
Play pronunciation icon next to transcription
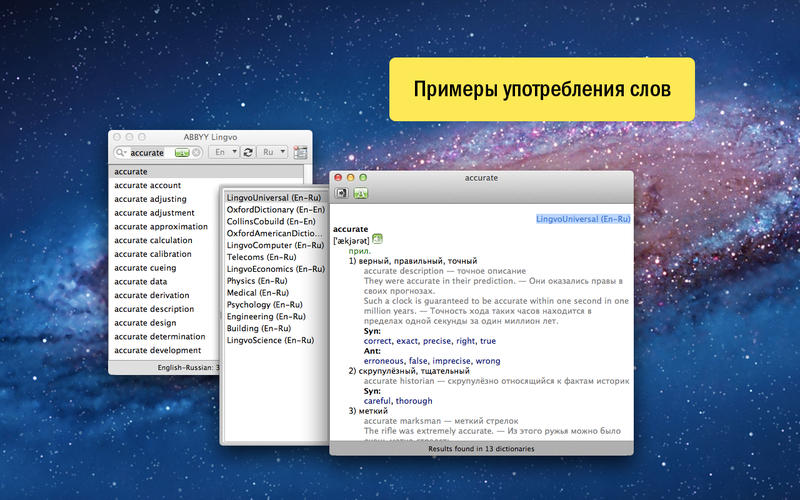point(377,238)
